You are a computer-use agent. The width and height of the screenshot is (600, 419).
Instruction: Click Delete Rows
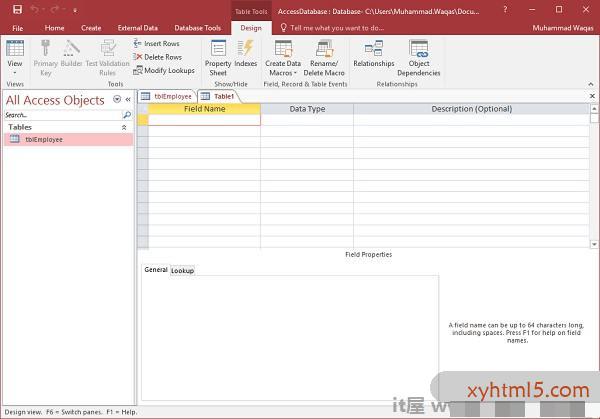[157, 57]
